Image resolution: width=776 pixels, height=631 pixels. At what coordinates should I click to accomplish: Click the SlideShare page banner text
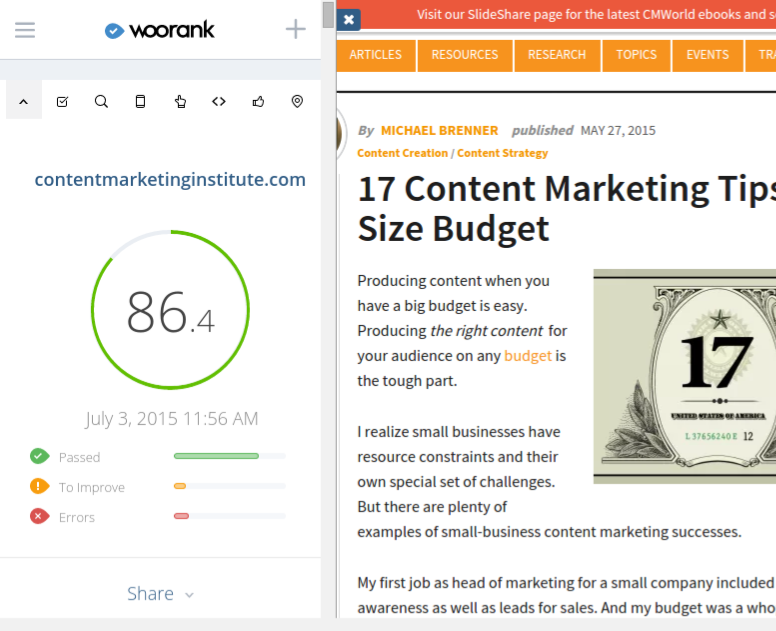[596, 14]
